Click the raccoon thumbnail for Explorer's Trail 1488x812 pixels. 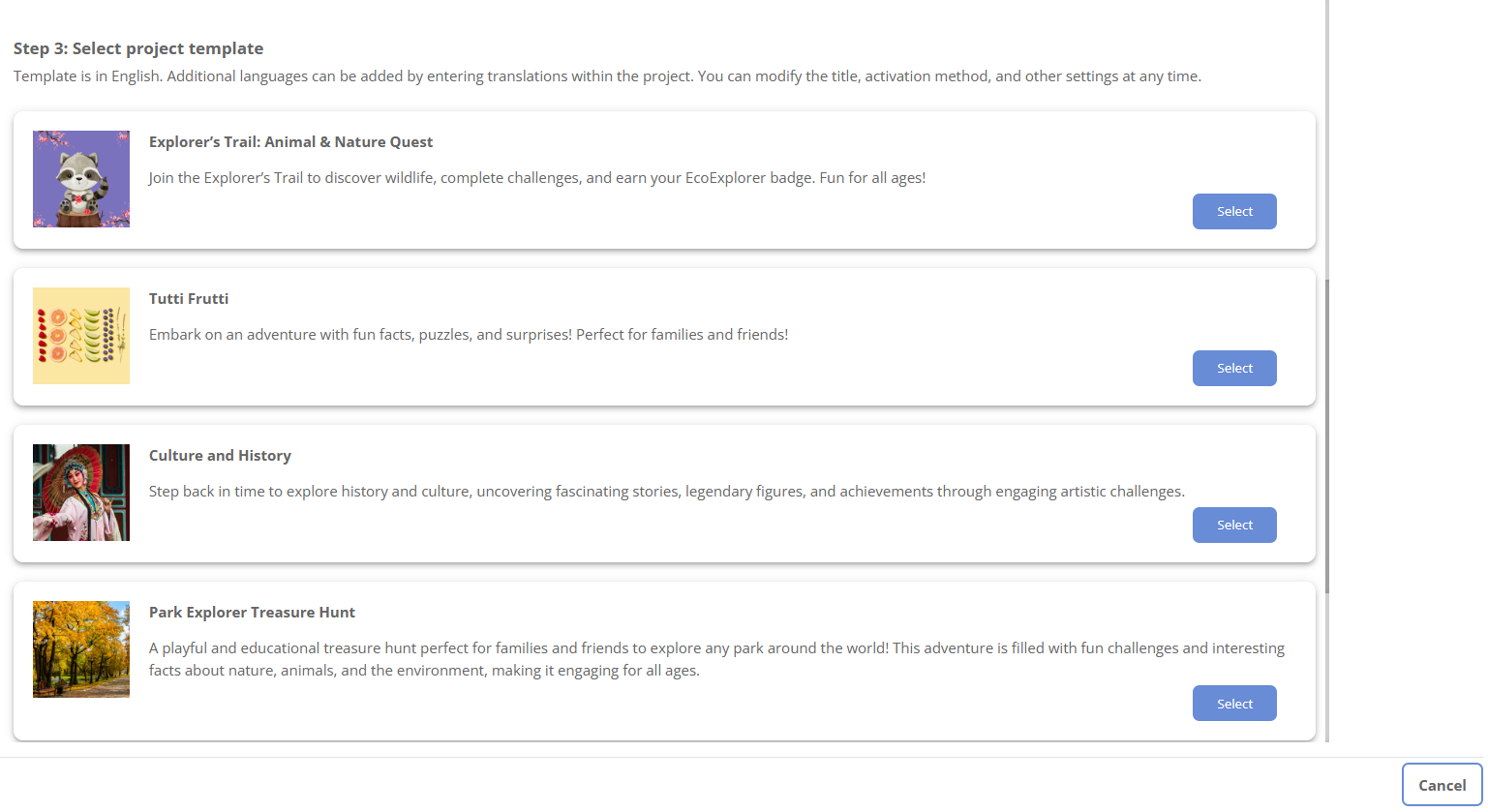[x=81, y=179]
